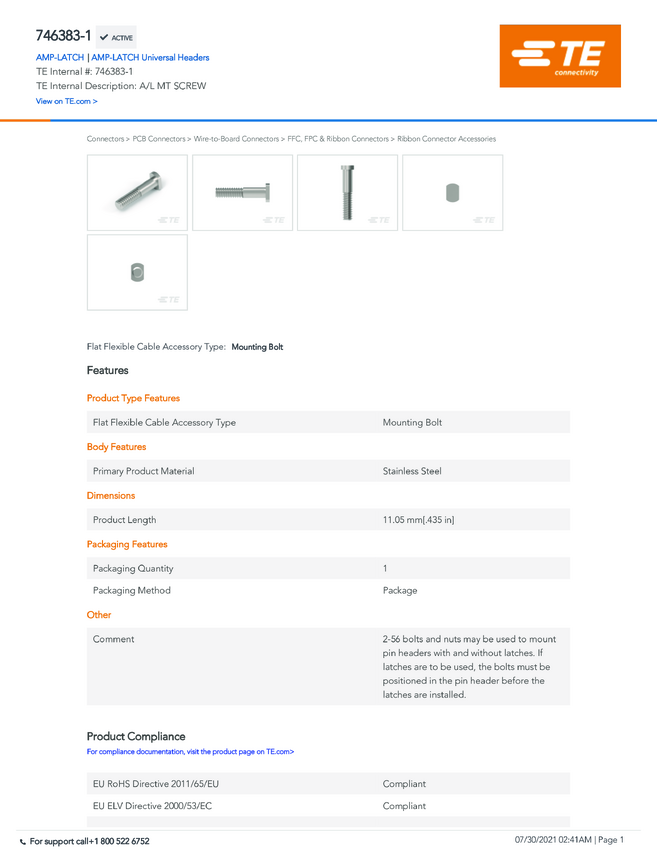Click EU ELV Directive 2000/53/EC cell

[x=152, y=806]
